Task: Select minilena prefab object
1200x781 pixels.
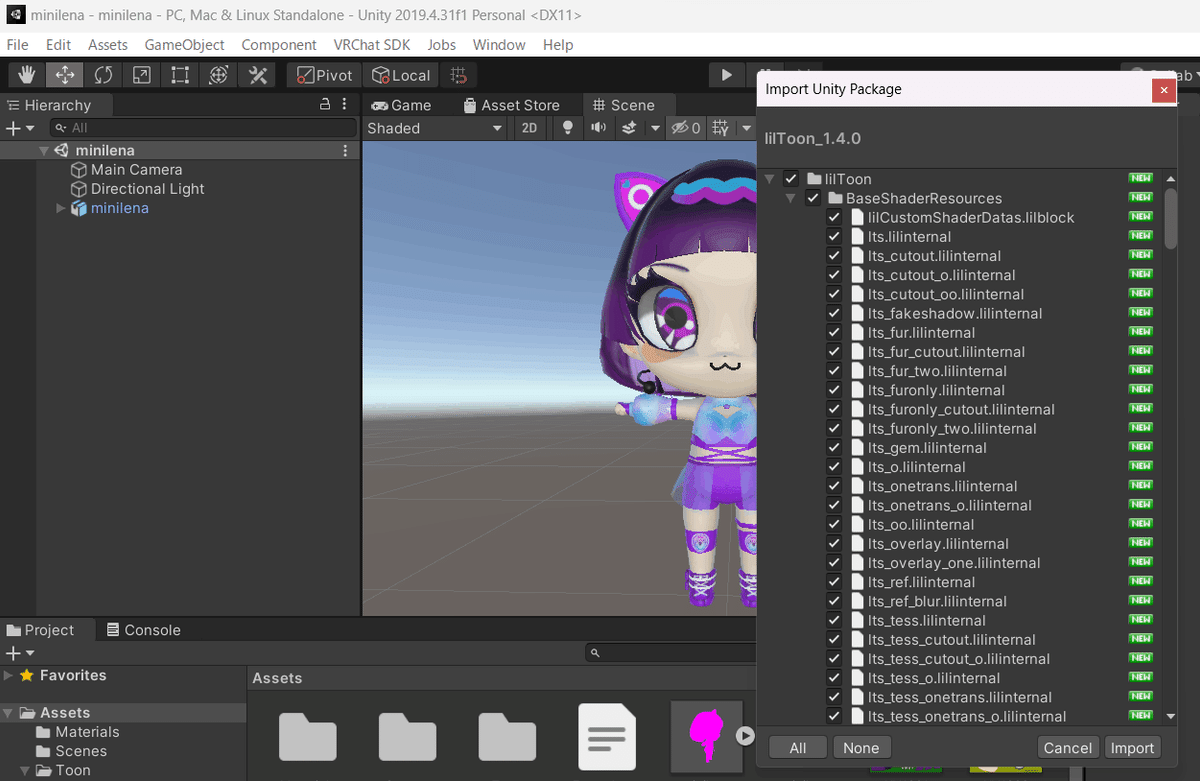Action: [119, 208]
